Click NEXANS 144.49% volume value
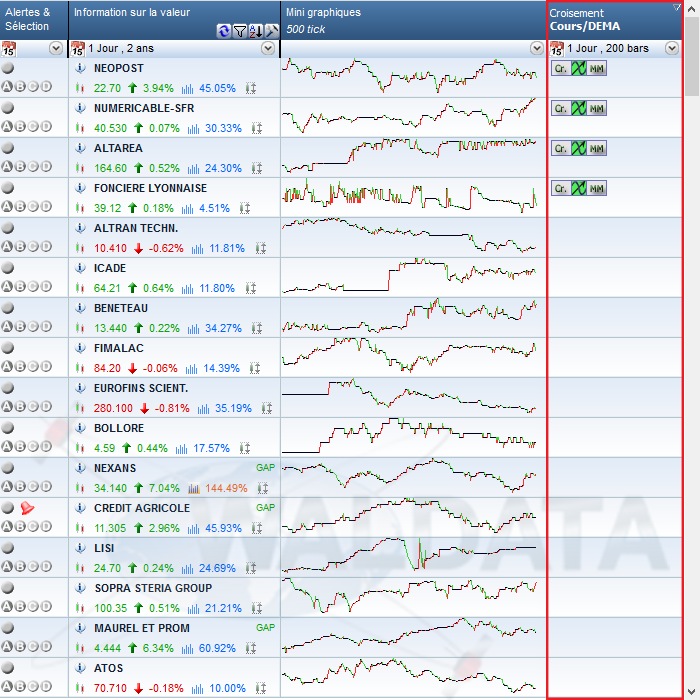This screenshot has width=700, height=700. [226, 488]
